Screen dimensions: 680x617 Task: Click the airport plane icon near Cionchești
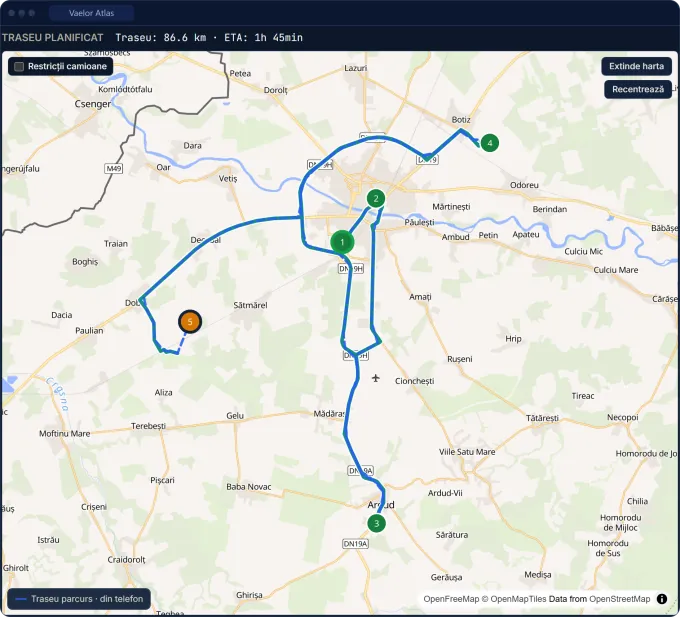pyautogui.click(x=376, y=378)
